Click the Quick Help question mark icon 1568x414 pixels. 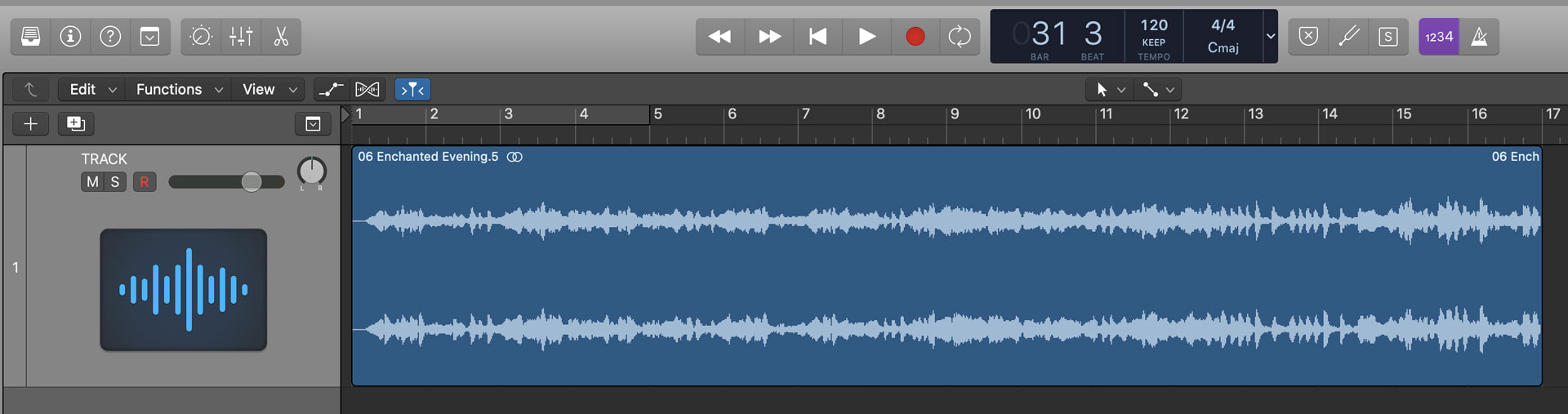click(x=110, y=37)
